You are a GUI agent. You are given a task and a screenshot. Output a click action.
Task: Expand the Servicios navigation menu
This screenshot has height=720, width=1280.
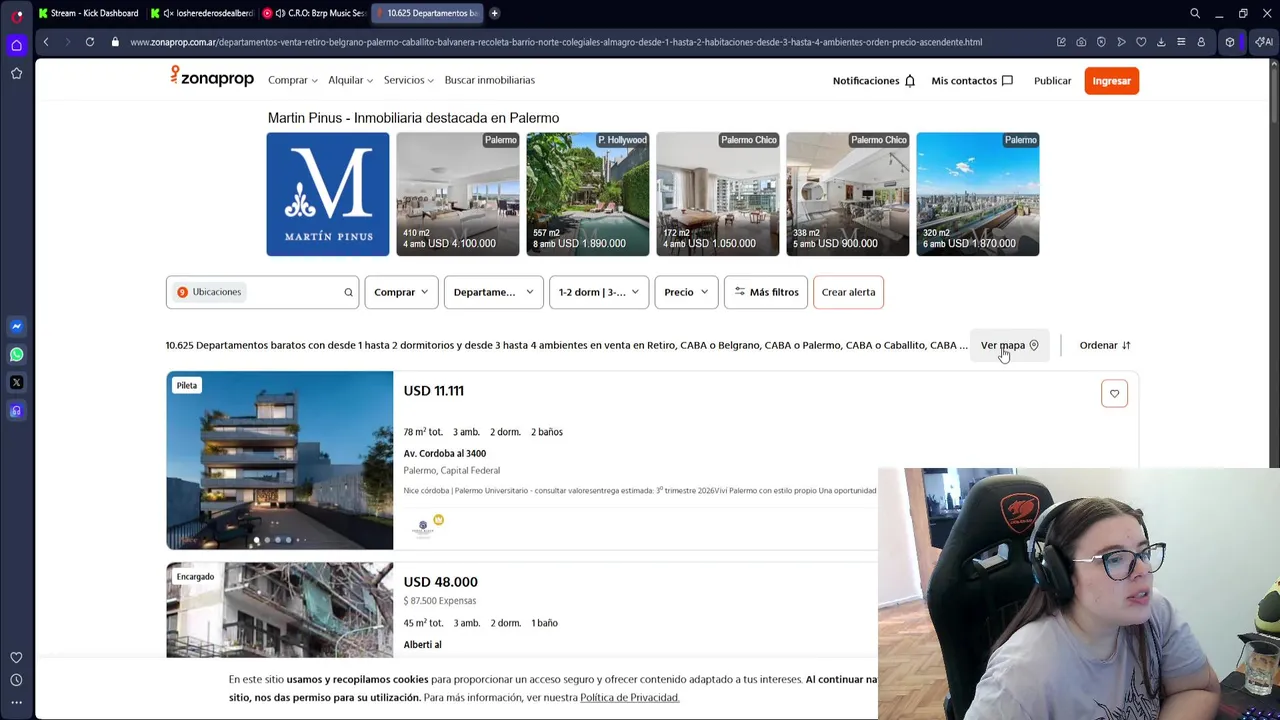click(408, 80)
